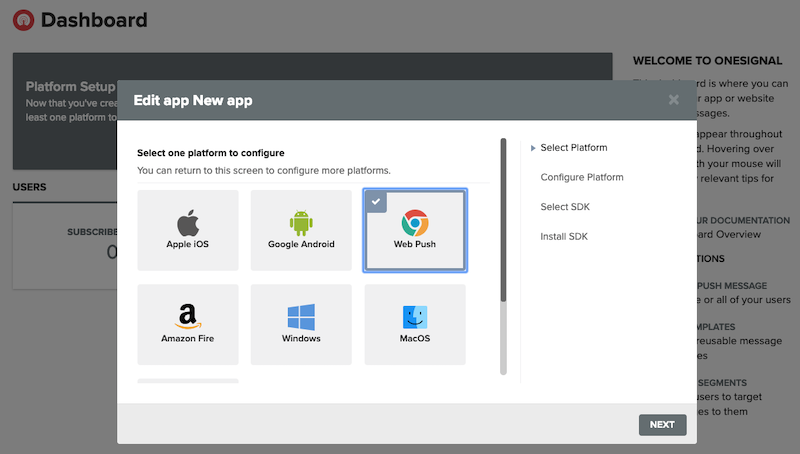Click the 'You can return to this screen' note
800x454 pixels.
[264, 170]
